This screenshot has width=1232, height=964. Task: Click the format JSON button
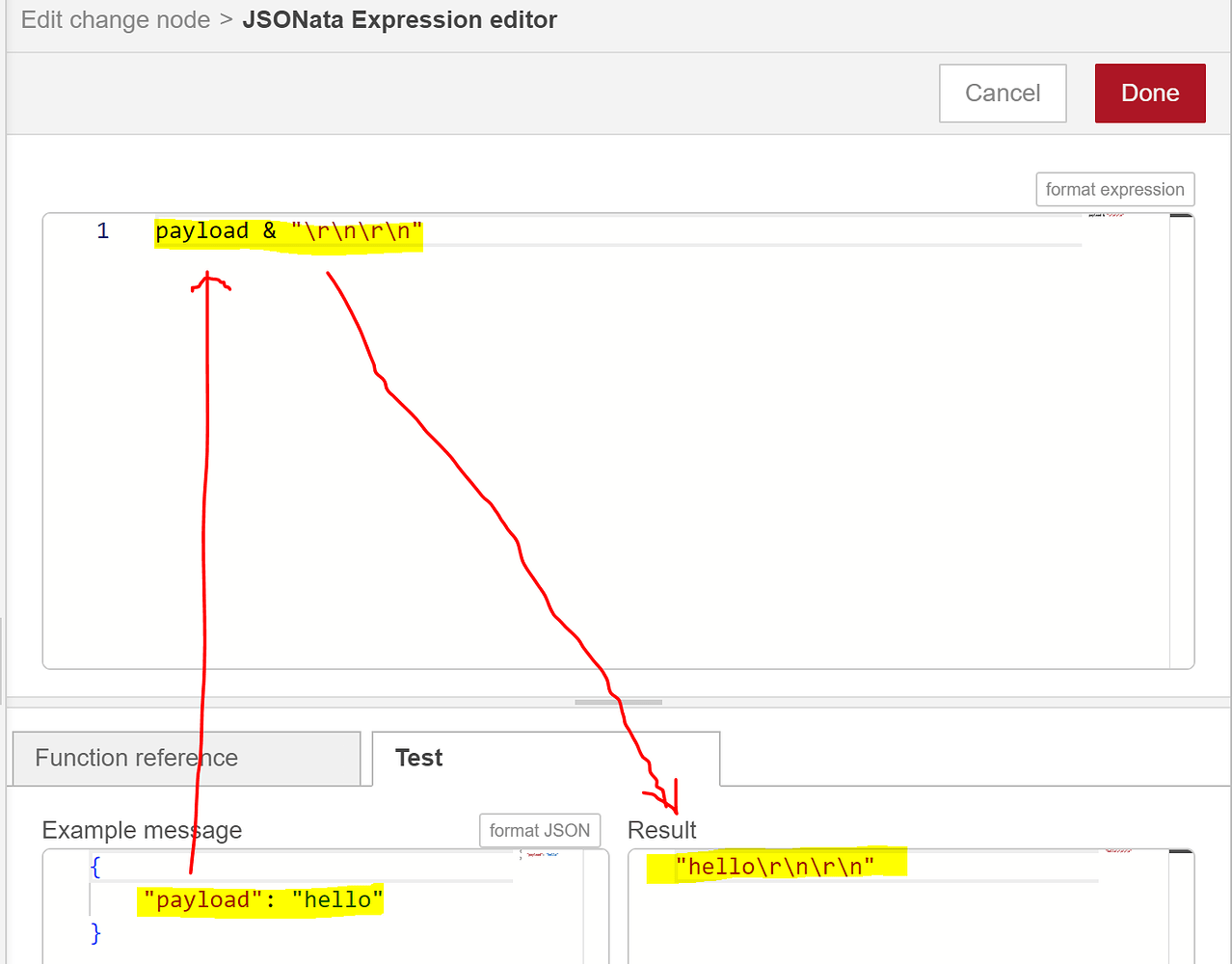pyautogui.click(x=540, y=831)
